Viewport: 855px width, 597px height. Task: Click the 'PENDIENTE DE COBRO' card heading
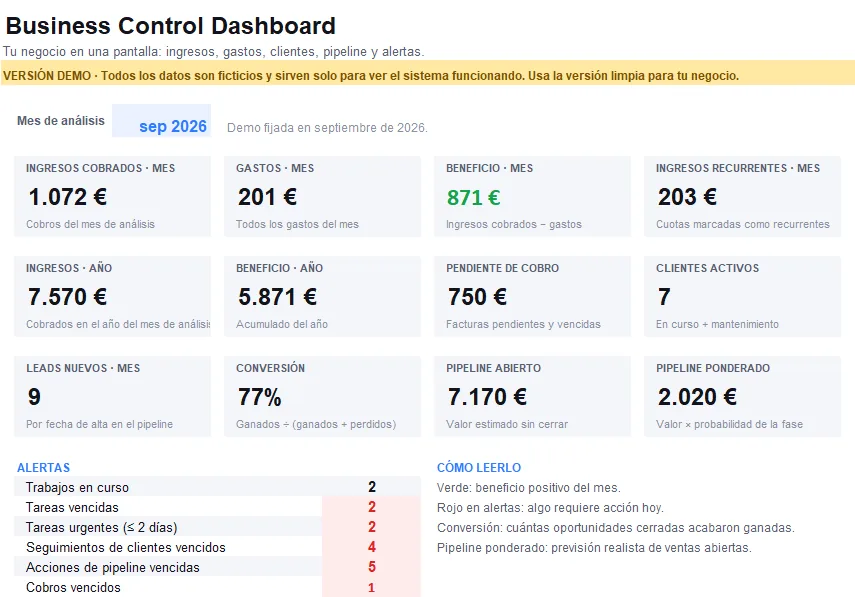click(x=502, y=268)
